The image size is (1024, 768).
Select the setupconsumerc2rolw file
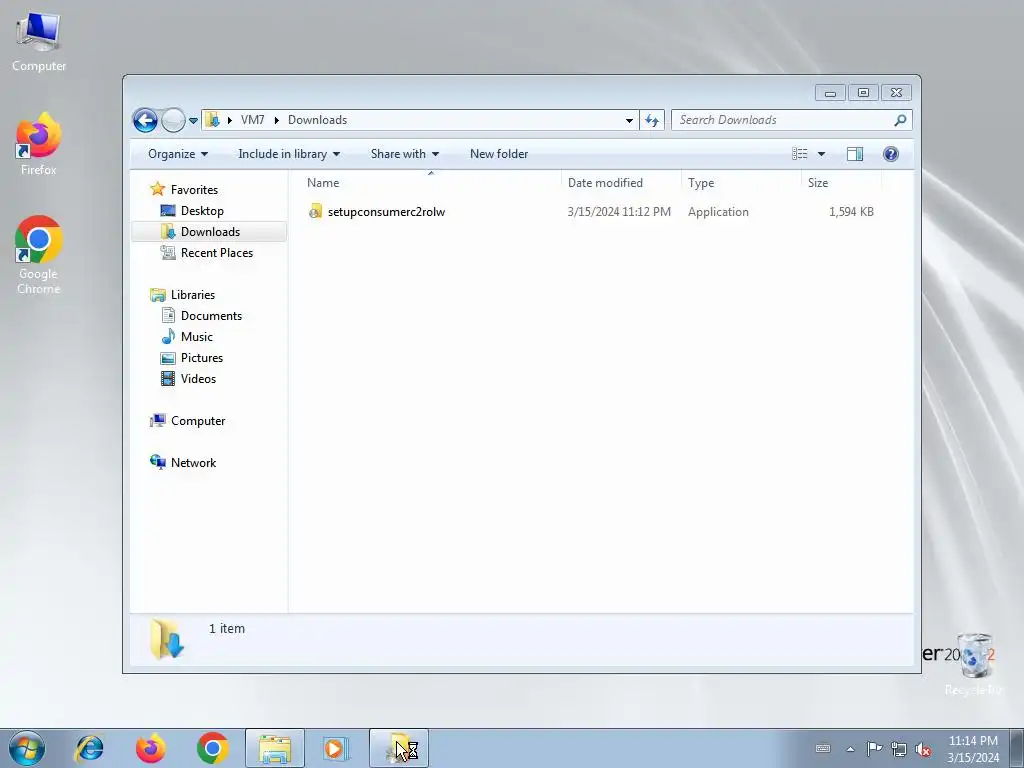[387, 212]
